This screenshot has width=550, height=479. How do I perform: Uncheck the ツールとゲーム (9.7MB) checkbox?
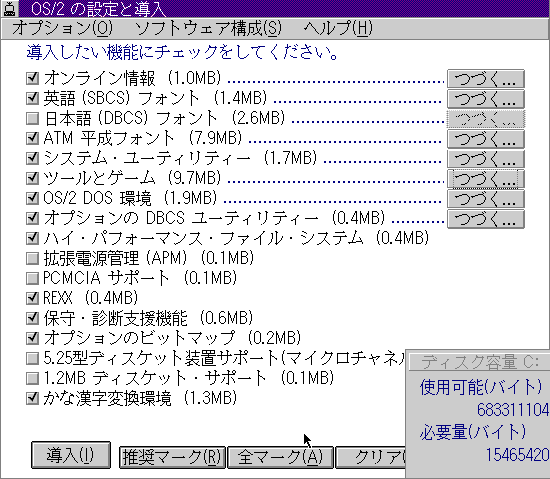pos(32,178)
